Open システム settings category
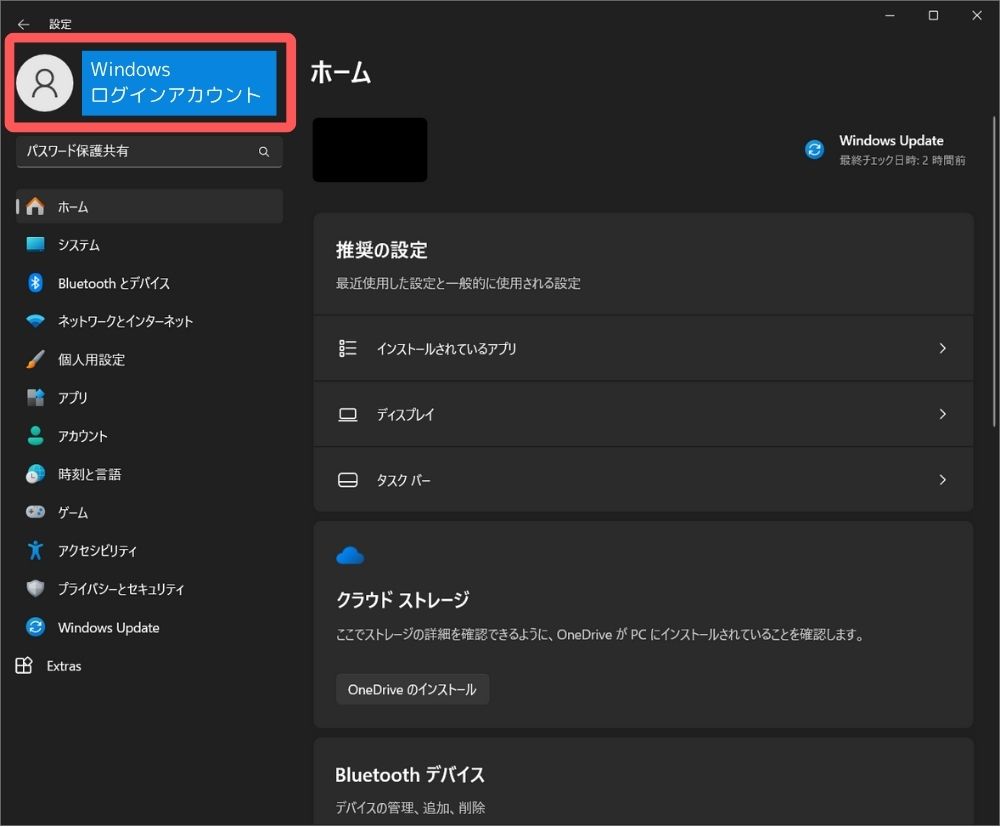Screen dimensions: 1000x827 (149, 245)
